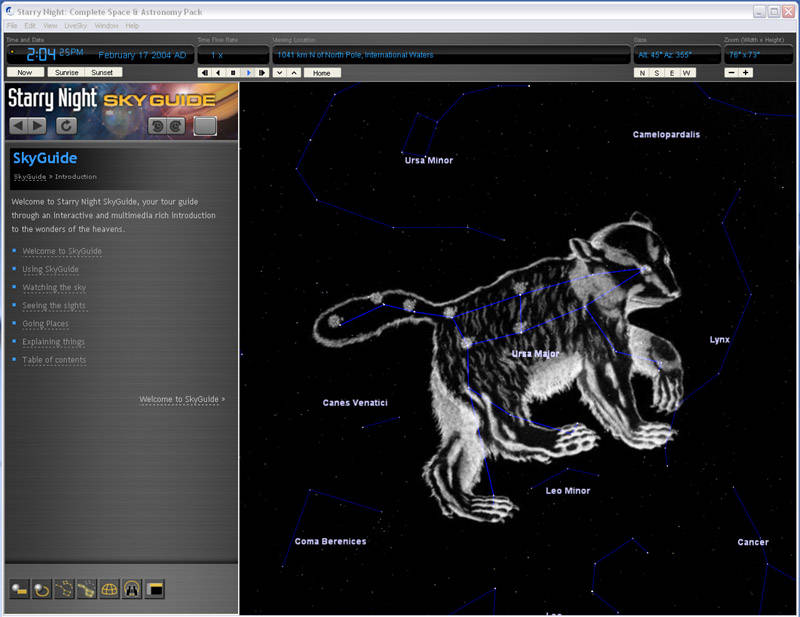Face West with the W button
Viewport: 800px width, 617px height.
click(687, 73)
